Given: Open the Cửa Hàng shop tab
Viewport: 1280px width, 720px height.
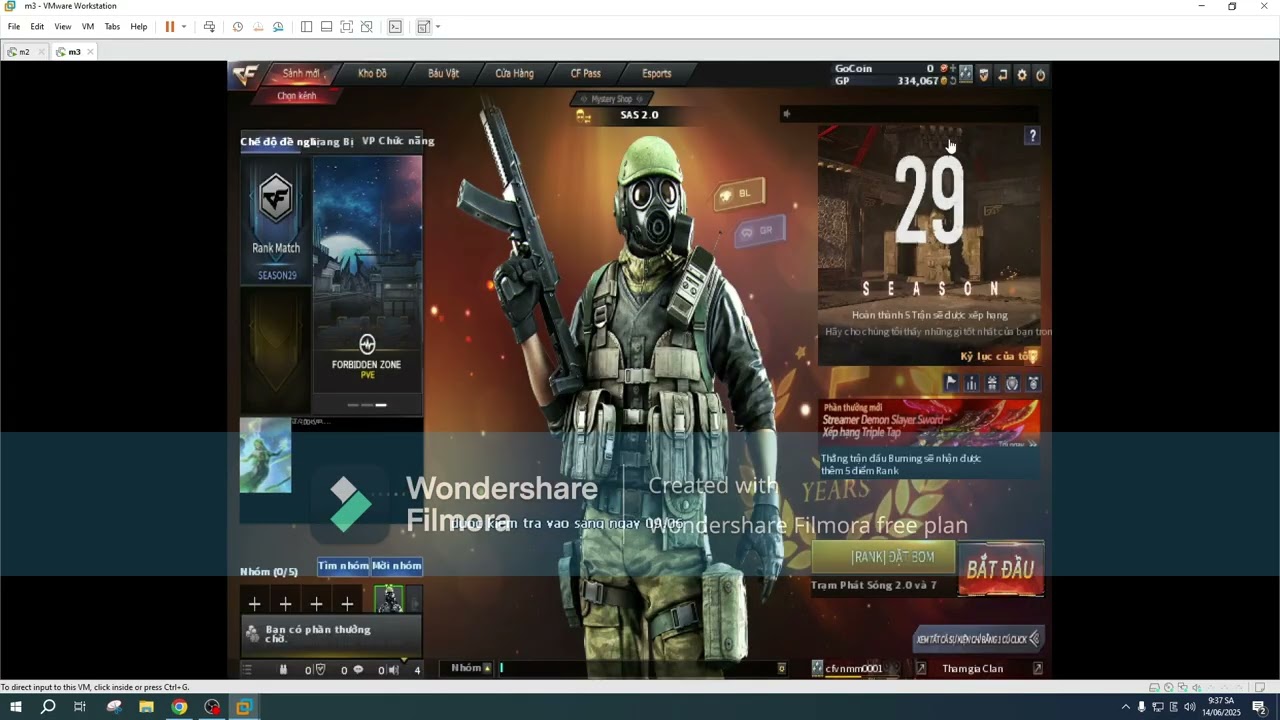Looking at the screenshot, I should click(514, 74).
